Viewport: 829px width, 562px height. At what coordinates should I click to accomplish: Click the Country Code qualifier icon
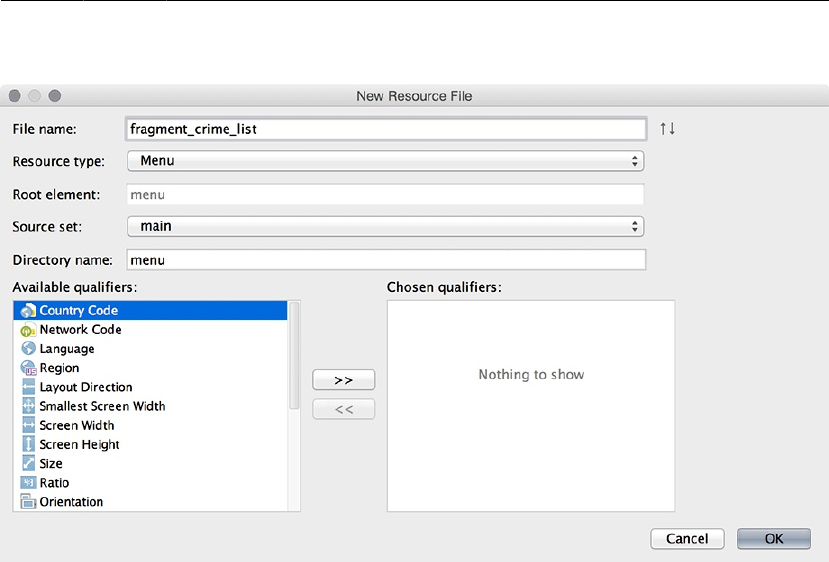(28, 310)
